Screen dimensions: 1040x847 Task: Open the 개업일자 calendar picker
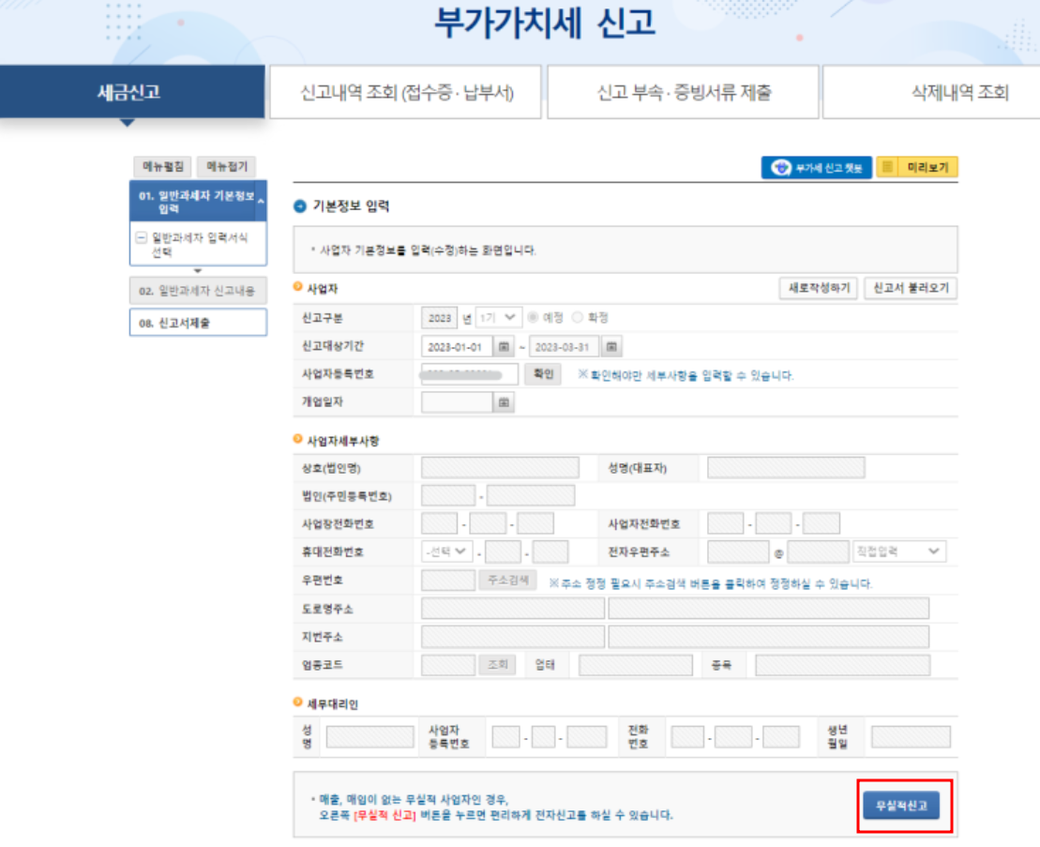pos(504,403)
